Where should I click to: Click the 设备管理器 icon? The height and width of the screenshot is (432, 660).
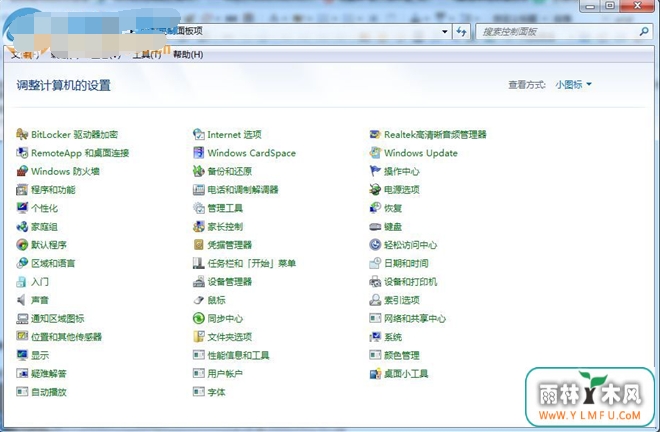pos(199,282)
